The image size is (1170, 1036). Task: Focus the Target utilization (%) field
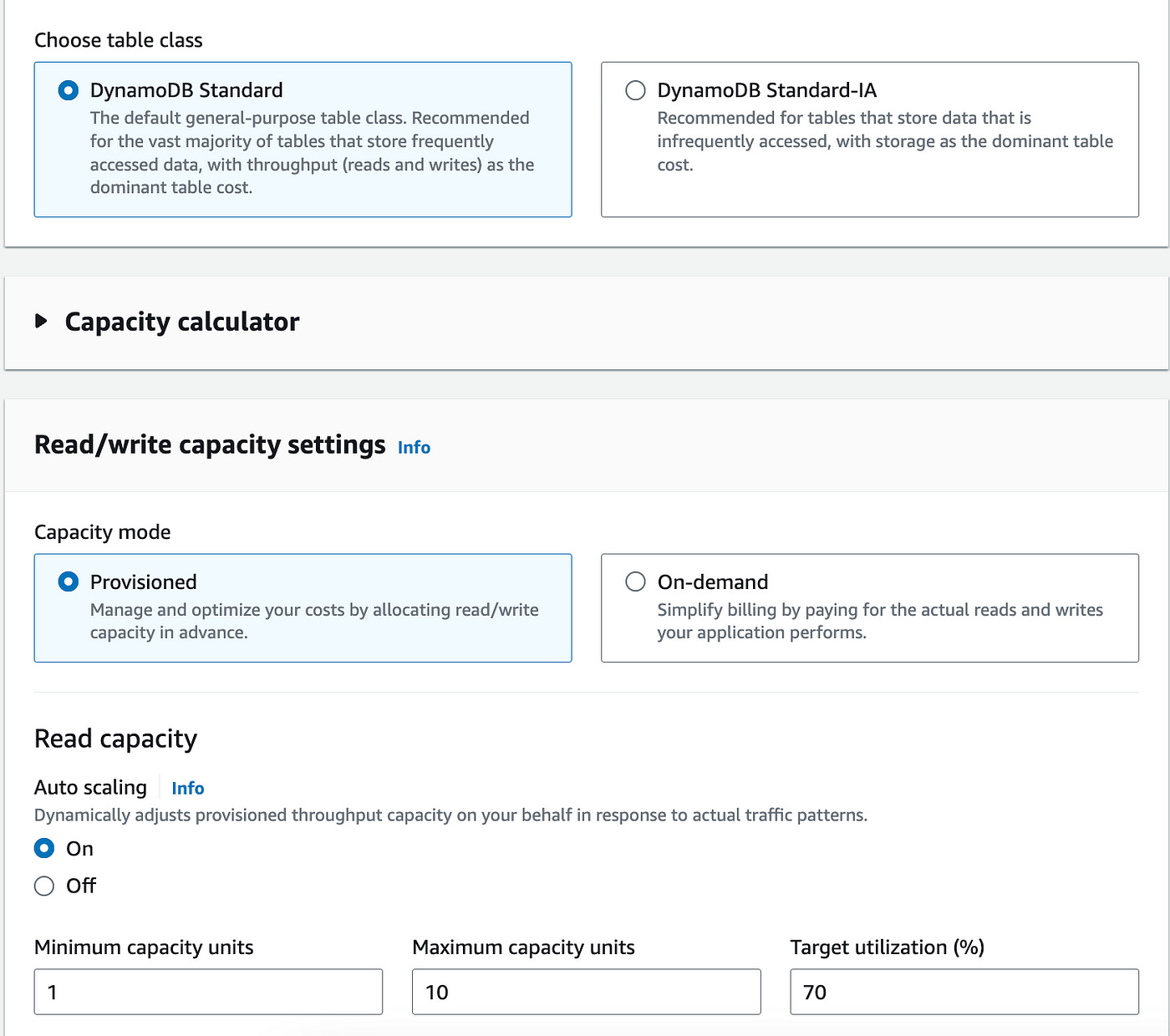[964, 992]
